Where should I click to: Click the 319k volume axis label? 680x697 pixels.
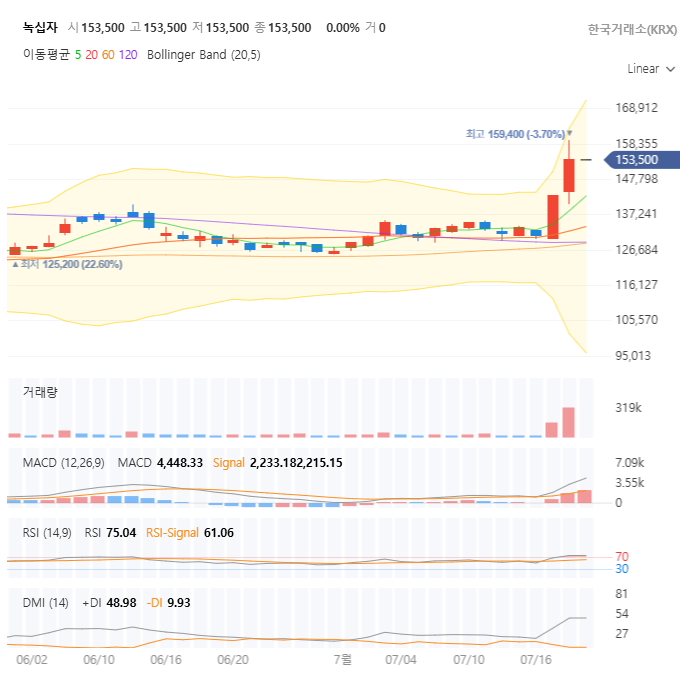(628, 408)
